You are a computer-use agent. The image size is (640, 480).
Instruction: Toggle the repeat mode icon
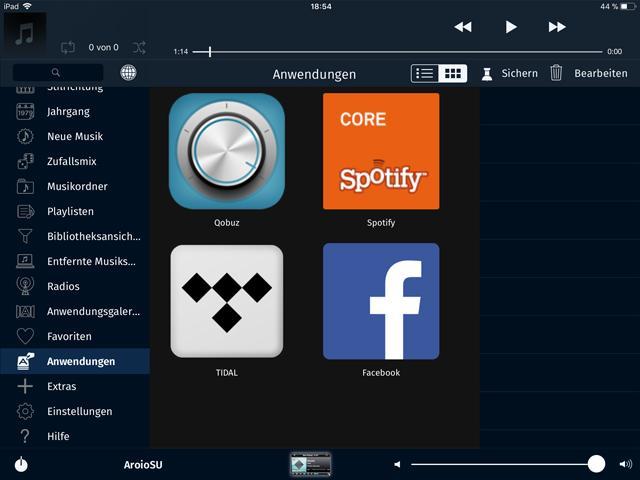pos(68,47)
